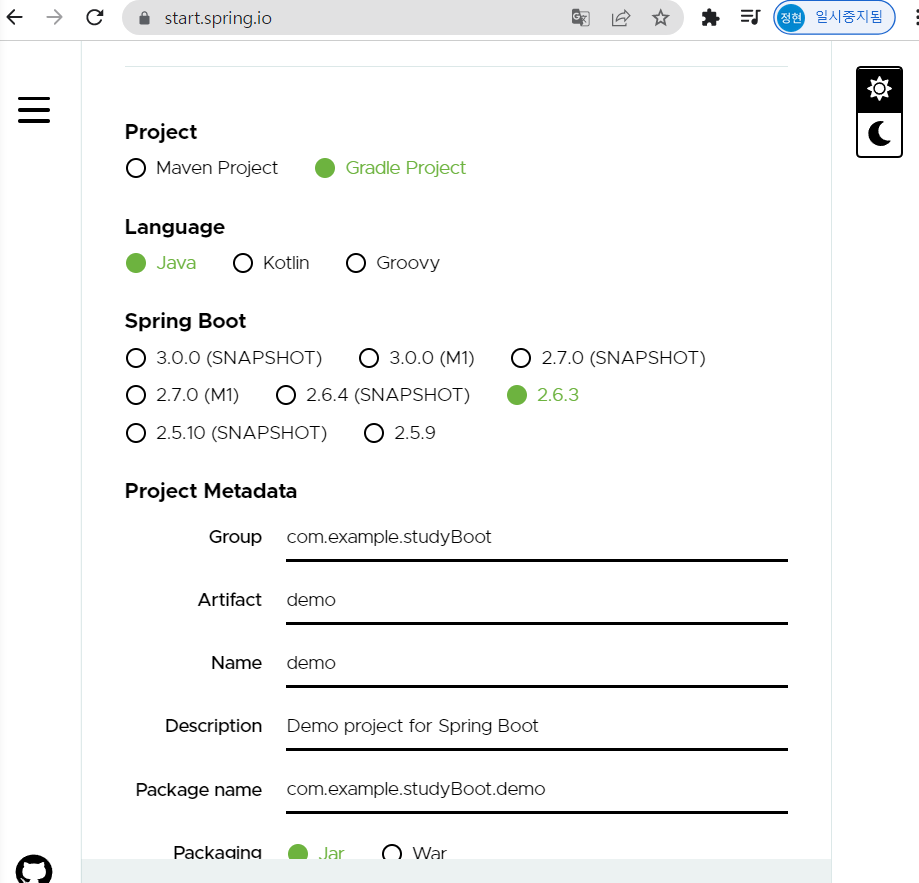This screenshot has height=883, width=919.
Task: Select Maven Project option
Action: pyautogui.click(x=202, y=168)
